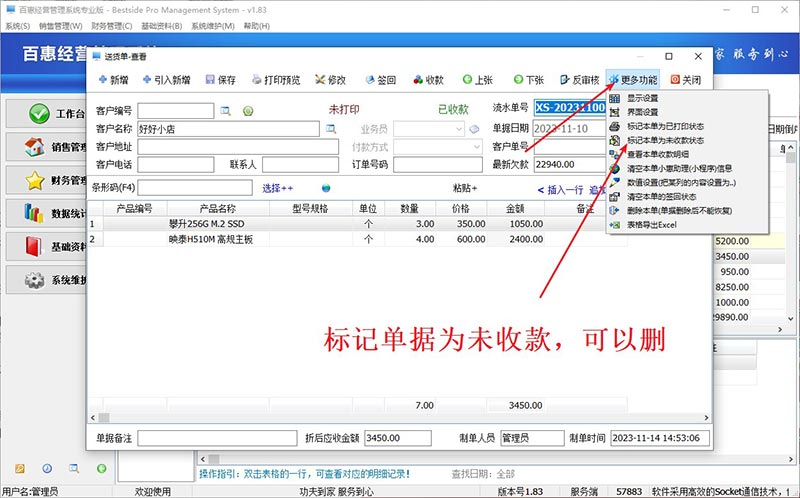The image size is (800, 498).
Task: Click the icon right of 业务员 dropdown
Action: (x=474, y=129)
